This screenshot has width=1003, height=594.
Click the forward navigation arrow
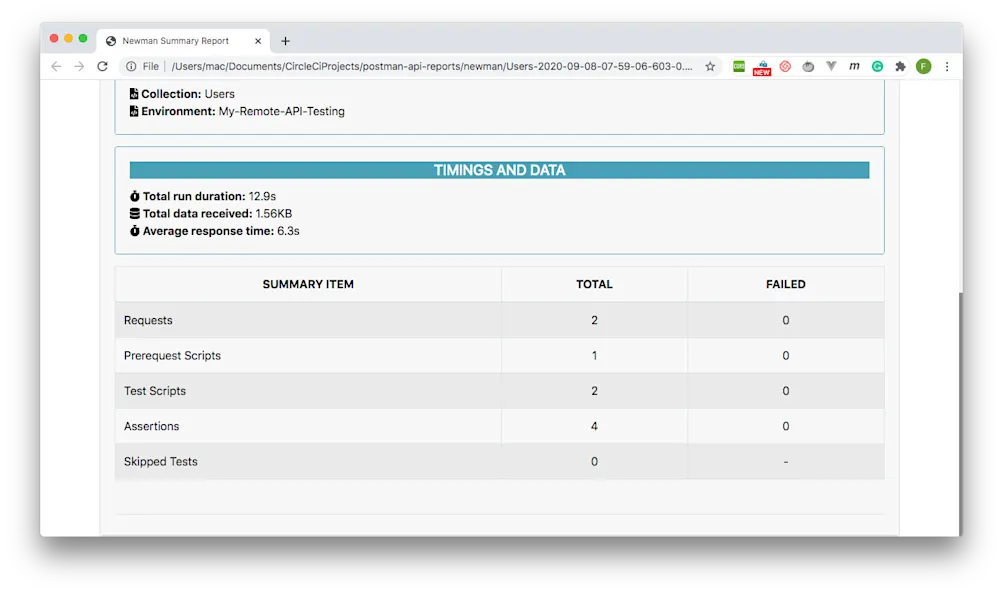pos(79,66)
